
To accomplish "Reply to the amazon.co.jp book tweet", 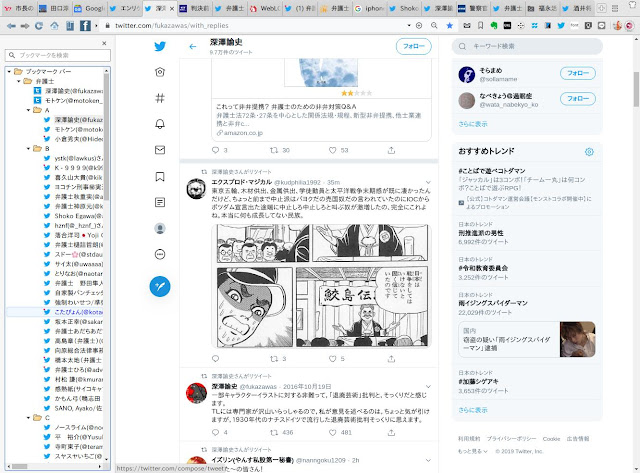I will 216,150.
